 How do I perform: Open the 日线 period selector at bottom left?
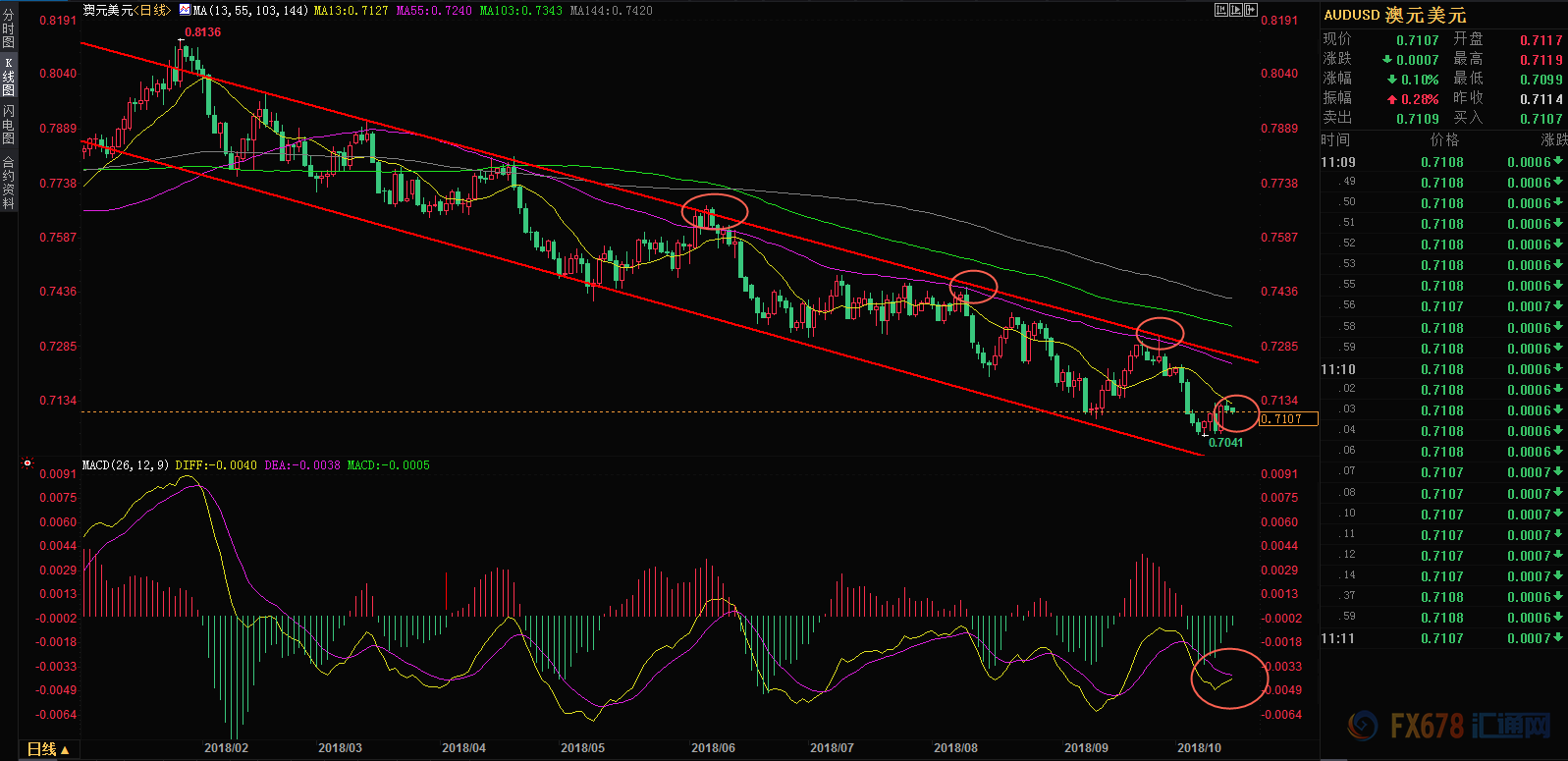(47, 749)
